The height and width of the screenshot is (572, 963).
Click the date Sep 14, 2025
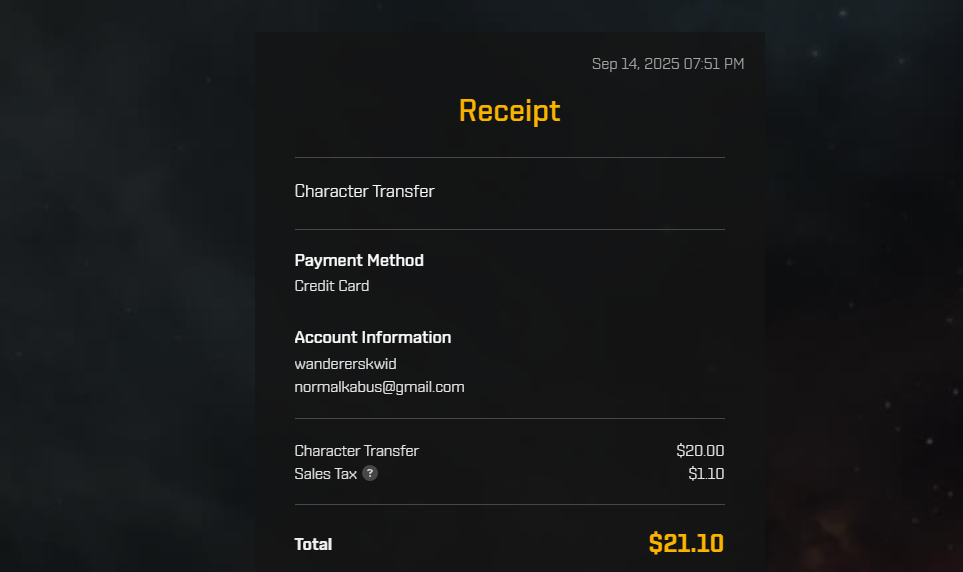[635, 64]
